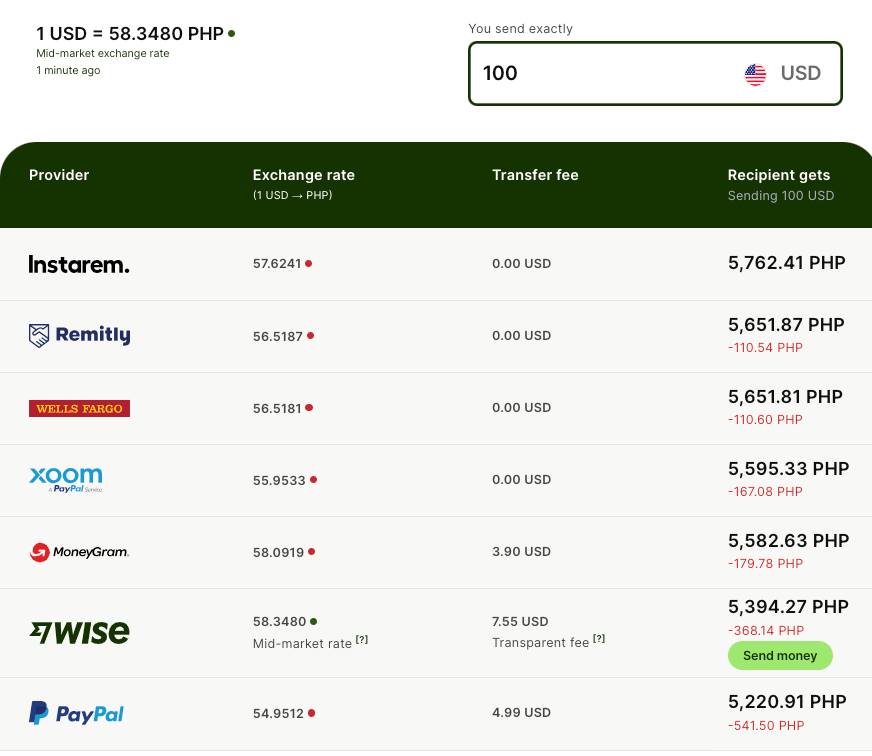Click the green dot beside Wise rate 58.3480
The image size is (872, 756).
pyautogui.click(x=314, y=621)
